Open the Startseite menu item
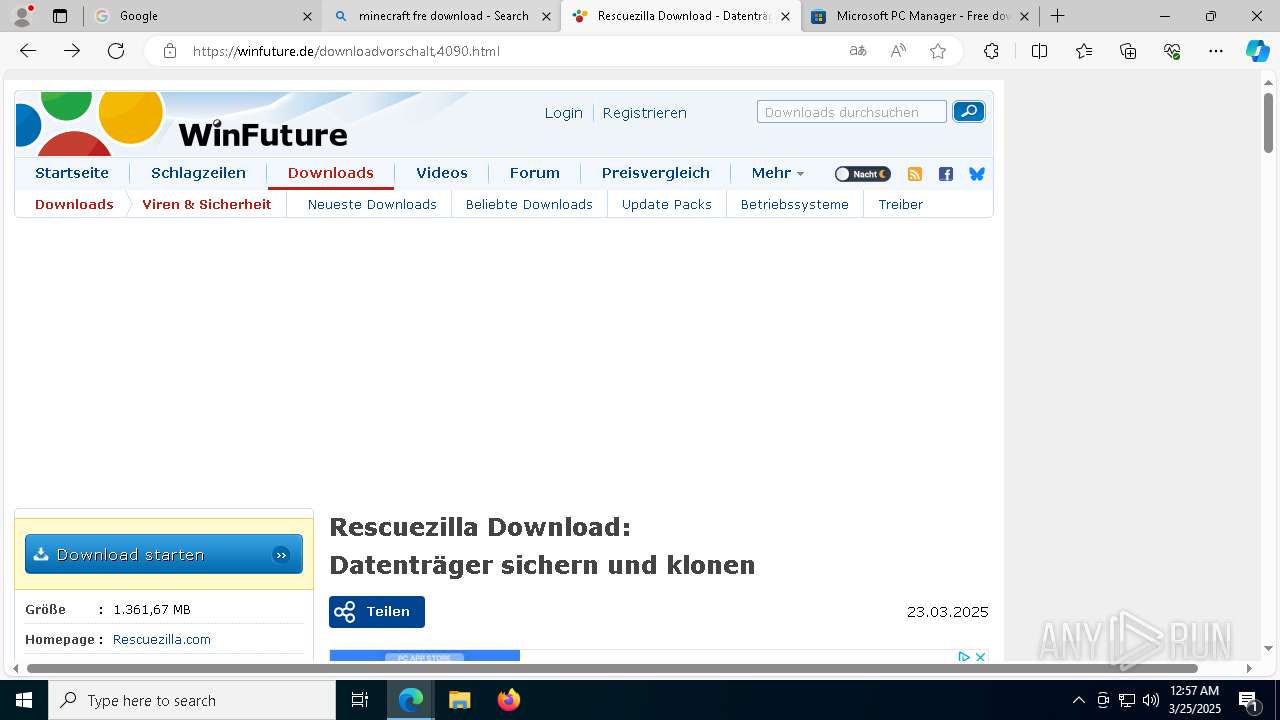 point(72,173)
